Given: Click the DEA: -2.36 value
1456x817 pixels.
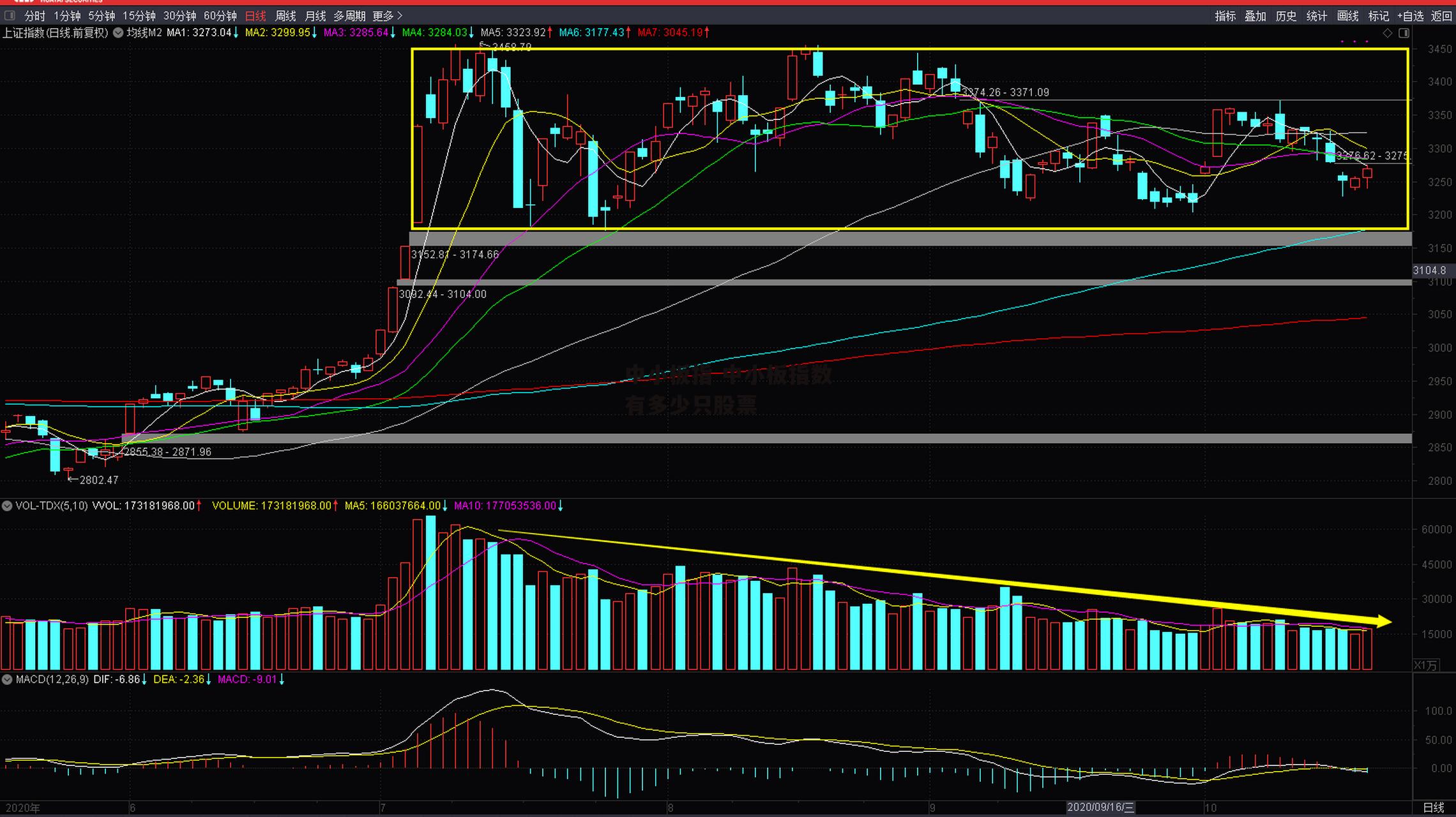Looking at the screenshot, I should click(179, 680).
